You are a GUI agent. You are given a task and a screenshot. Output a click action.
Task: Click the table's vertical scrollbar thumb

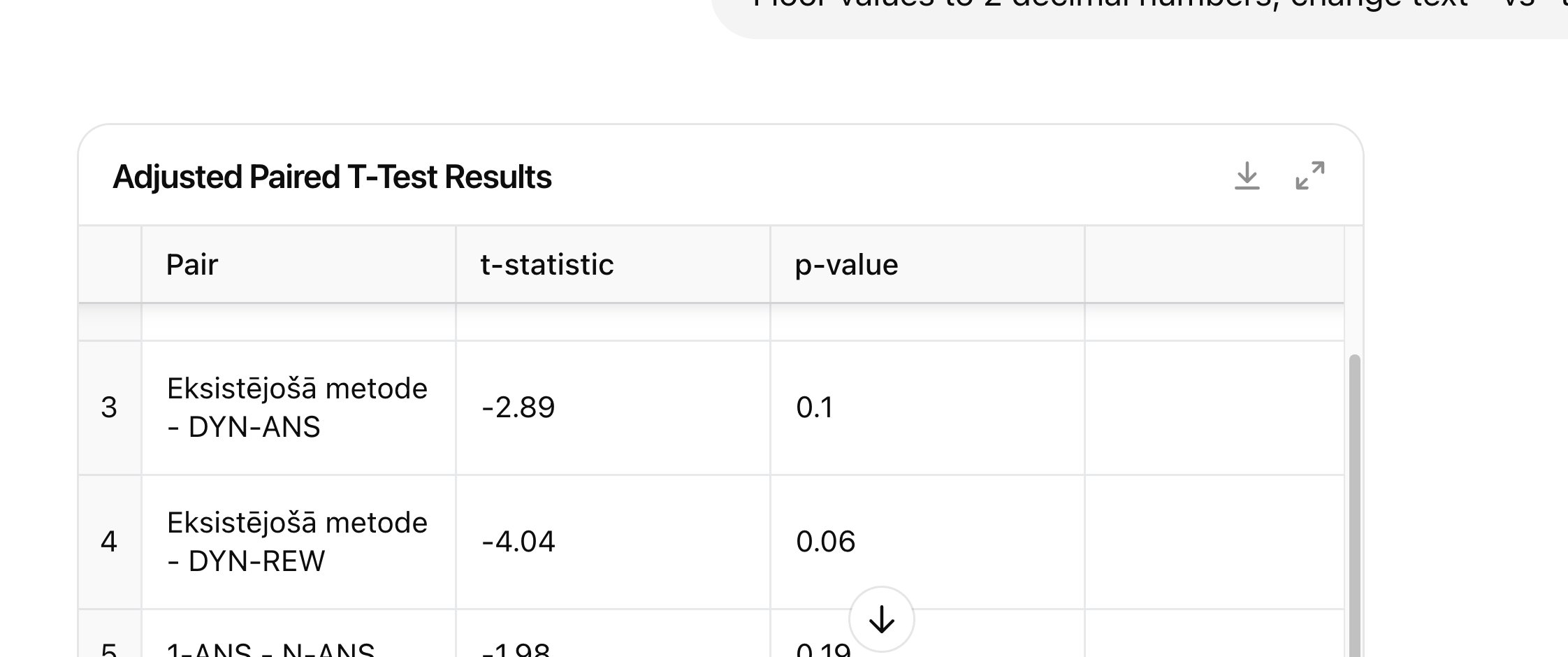pos(1354,506)
